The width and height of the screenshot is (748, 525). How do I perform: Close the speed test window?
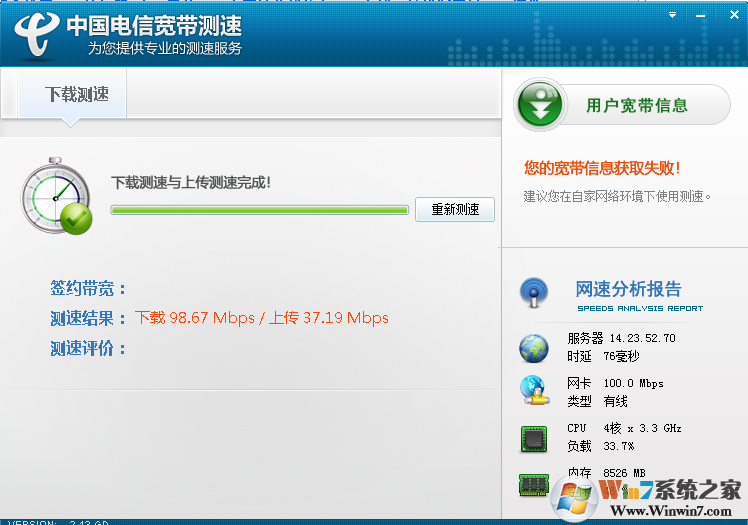coord(734,15)
